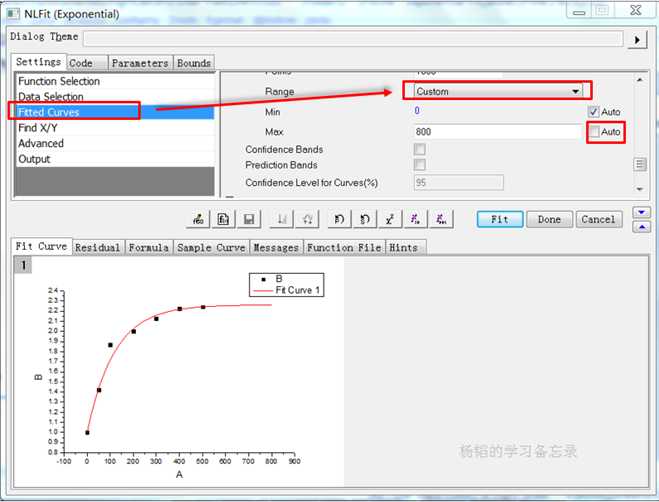Open the Function File tab

344,247
